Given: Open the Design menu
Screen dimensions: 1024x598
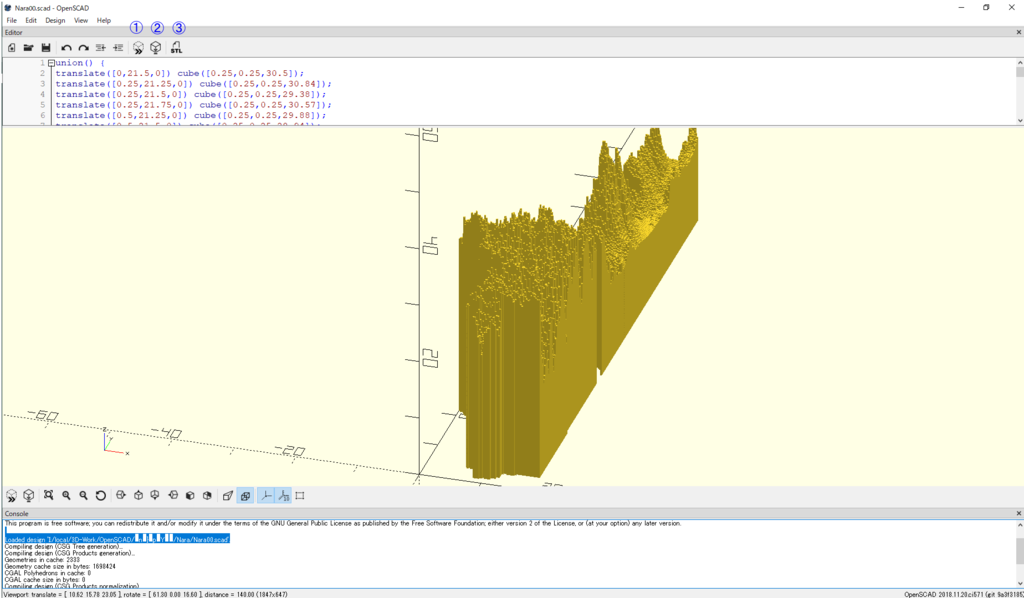Looking at the screenshot, I should tap(55, 20).
